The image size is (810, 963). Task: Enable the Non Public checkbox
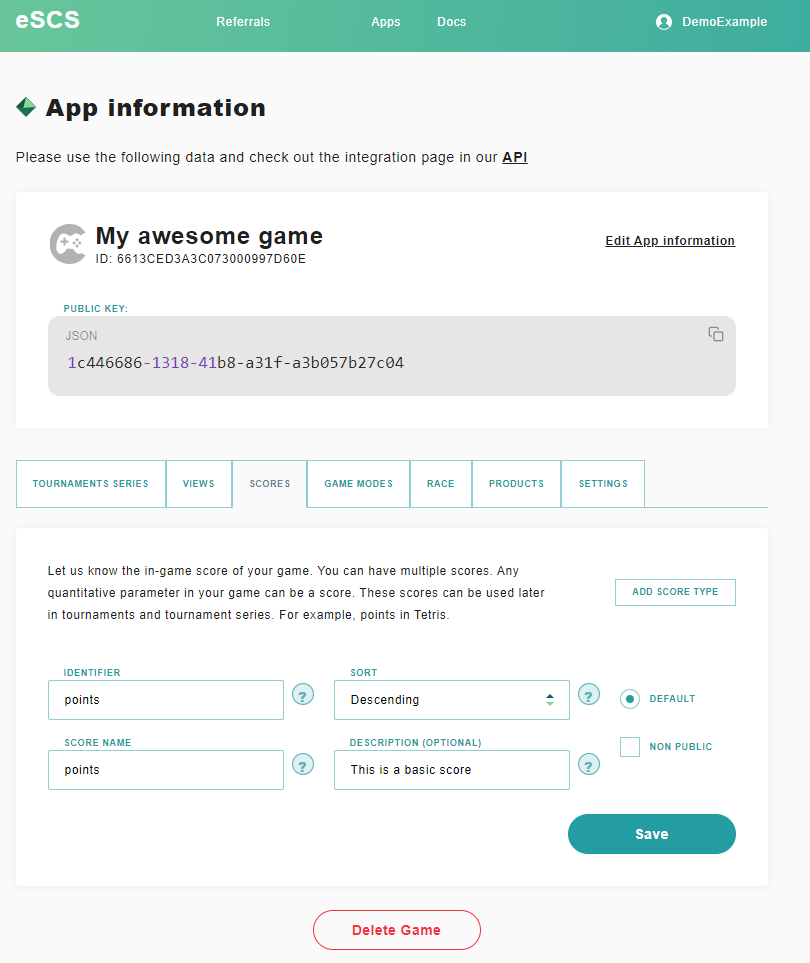(x=630, y=747)
